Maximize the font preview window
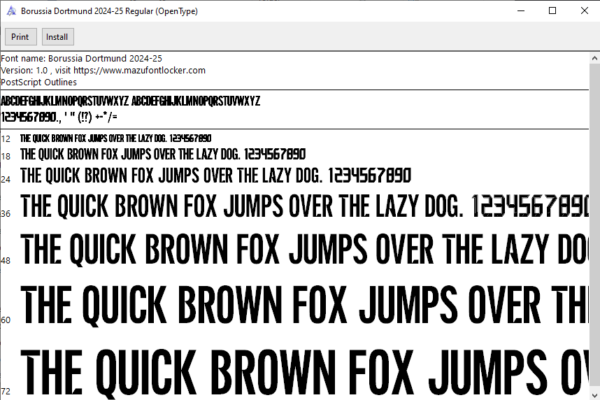Image resolution: width=600 pixels, height=400 pixels. click(x=552, y=11)
